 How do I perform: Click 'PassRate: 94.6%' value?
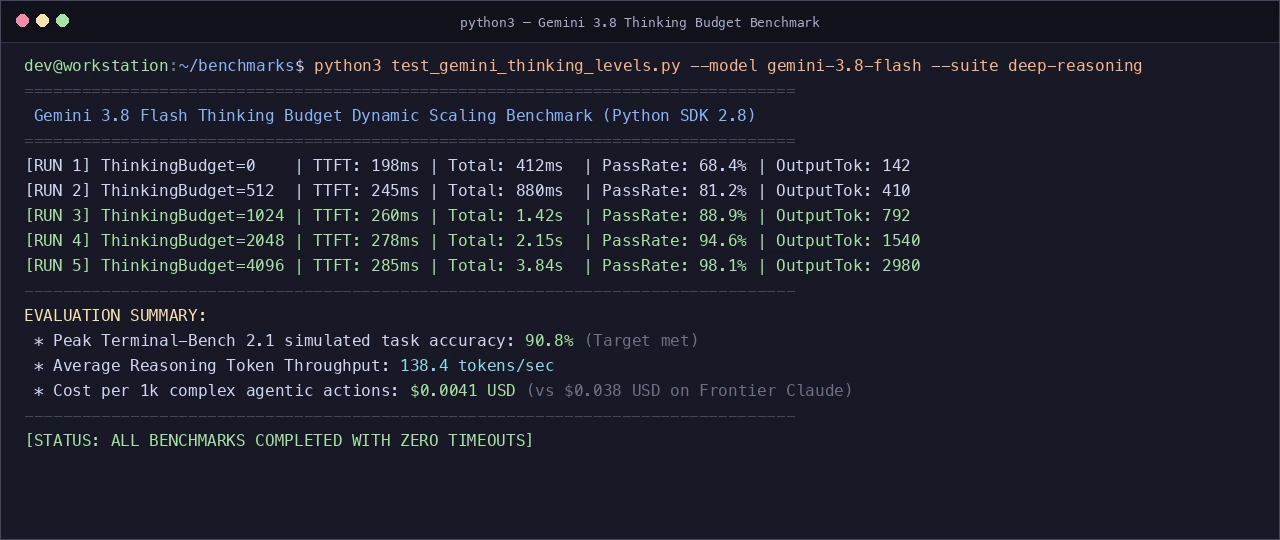(x=675, y=241)
